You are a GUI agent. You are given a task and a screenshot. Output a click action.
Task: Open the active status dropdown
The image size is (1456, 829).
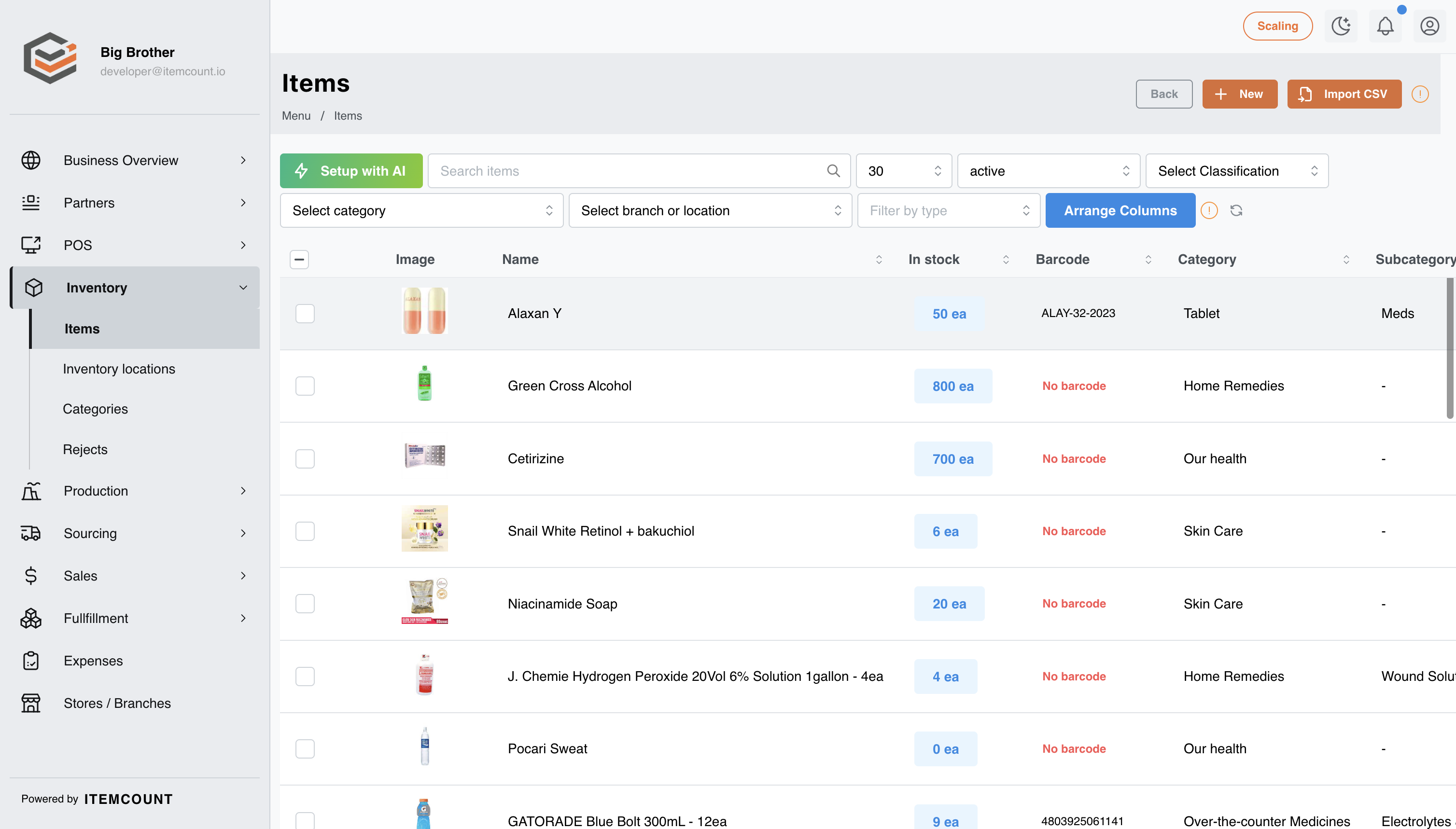[x=1049, y=171]
